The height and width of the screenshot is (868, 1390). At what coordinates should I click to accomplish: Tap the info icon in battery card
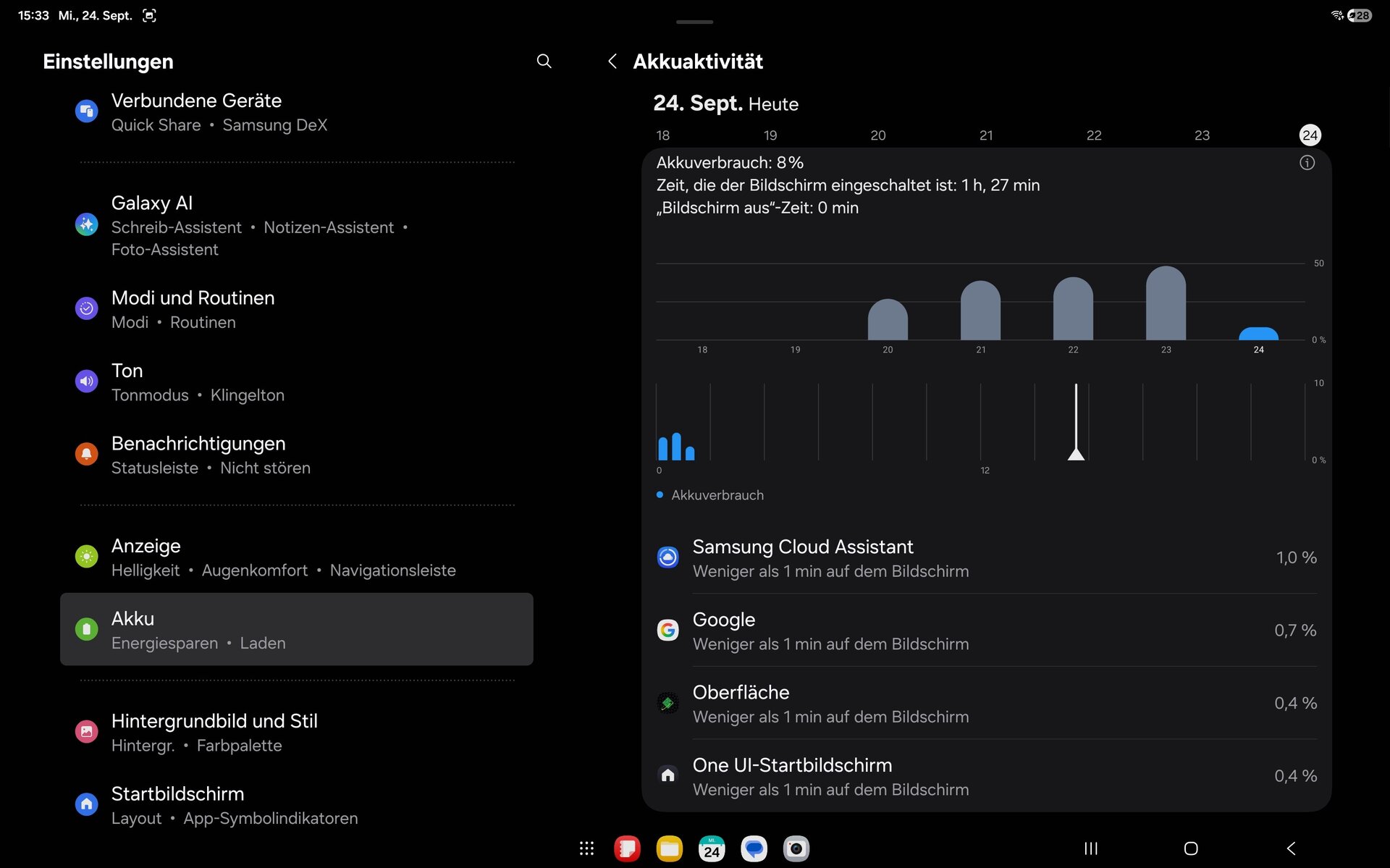pyautogui.click(x=1307, y=163)
